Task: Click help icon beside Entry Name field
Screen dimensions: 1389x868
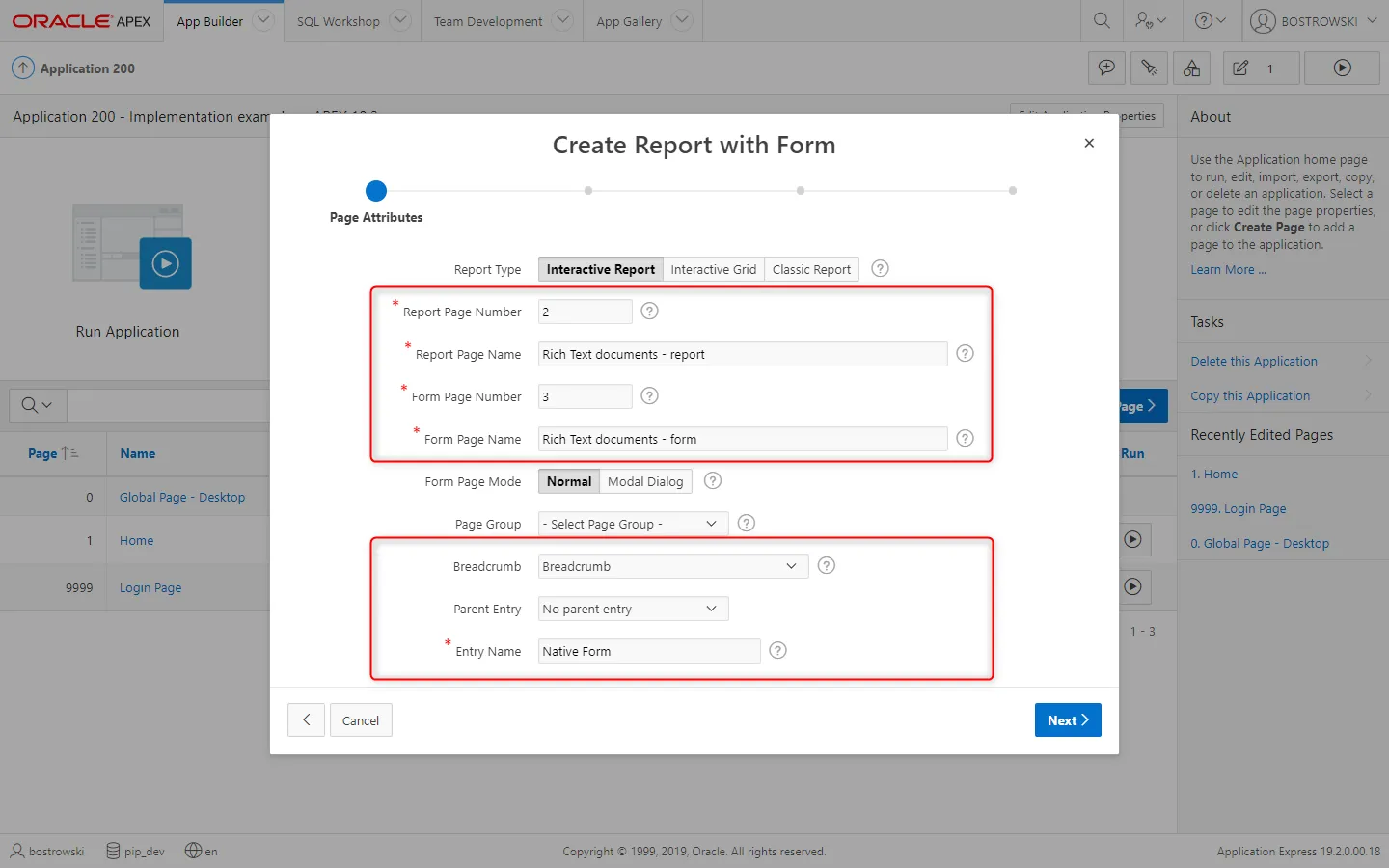Action: point(778,651)
